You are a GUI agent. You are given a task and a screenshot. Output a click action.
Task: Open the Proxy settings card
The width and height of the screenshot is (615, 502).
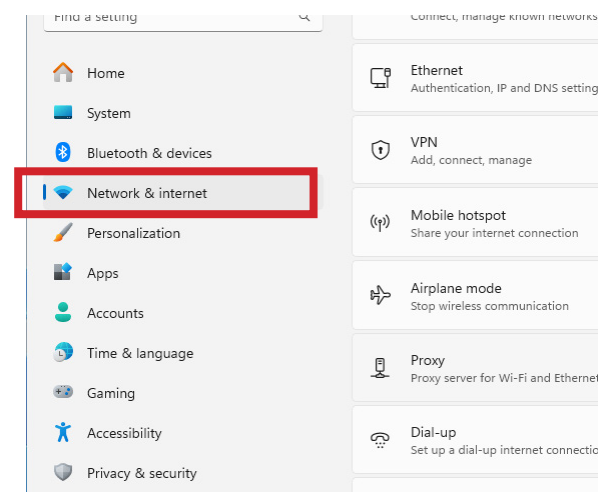click(x=475, y=368)
